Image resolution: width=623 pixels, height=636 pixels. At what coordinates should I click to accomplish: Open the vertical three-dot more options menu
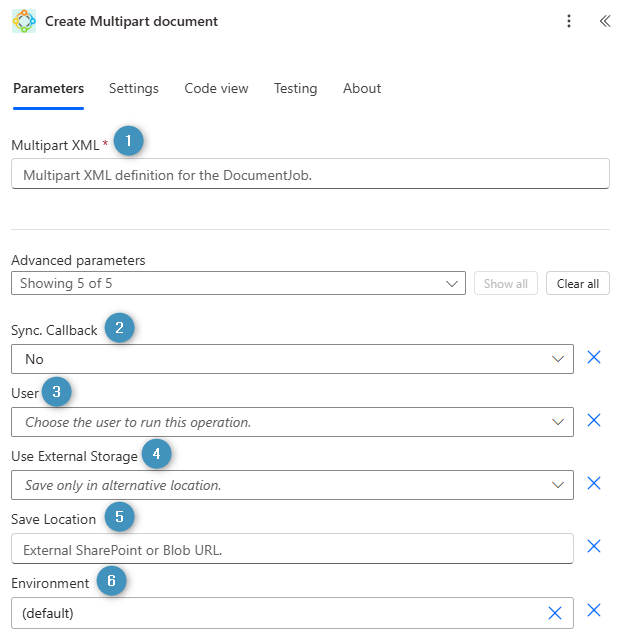(569, 21)
